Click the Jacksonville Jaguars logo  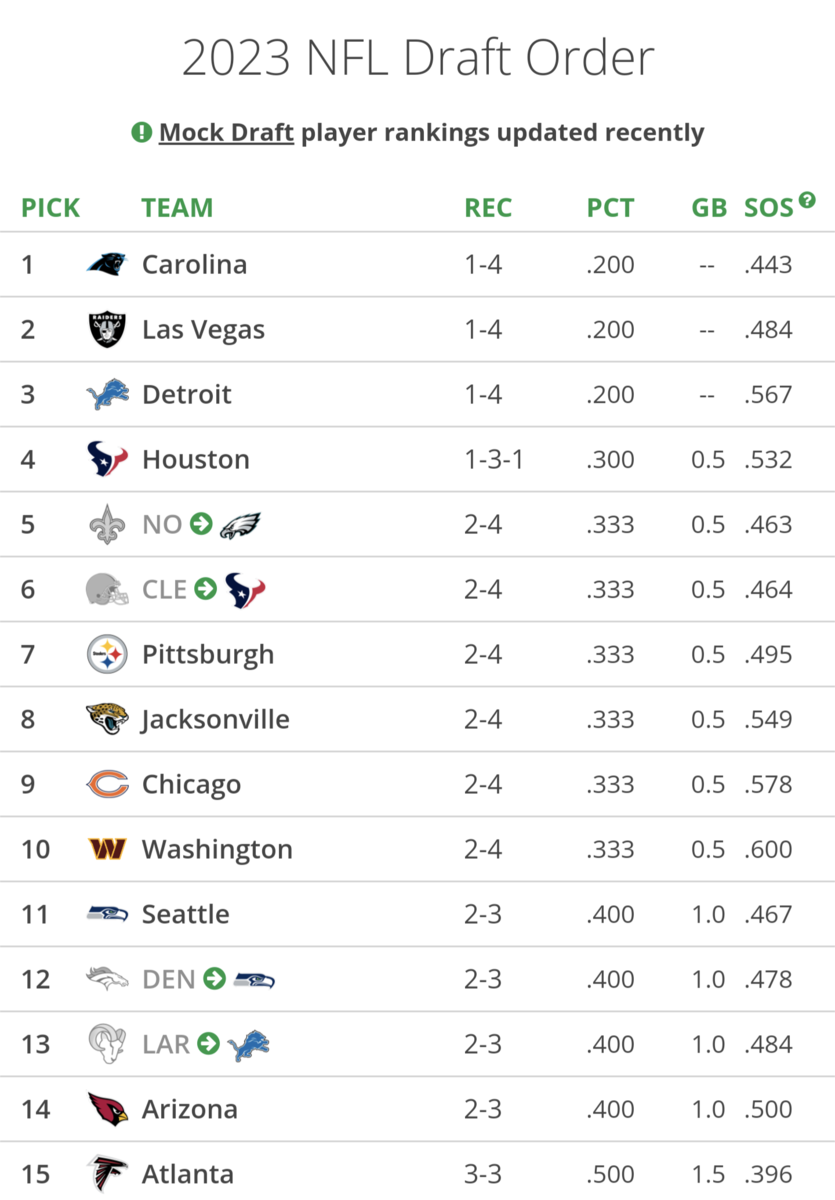107,719
